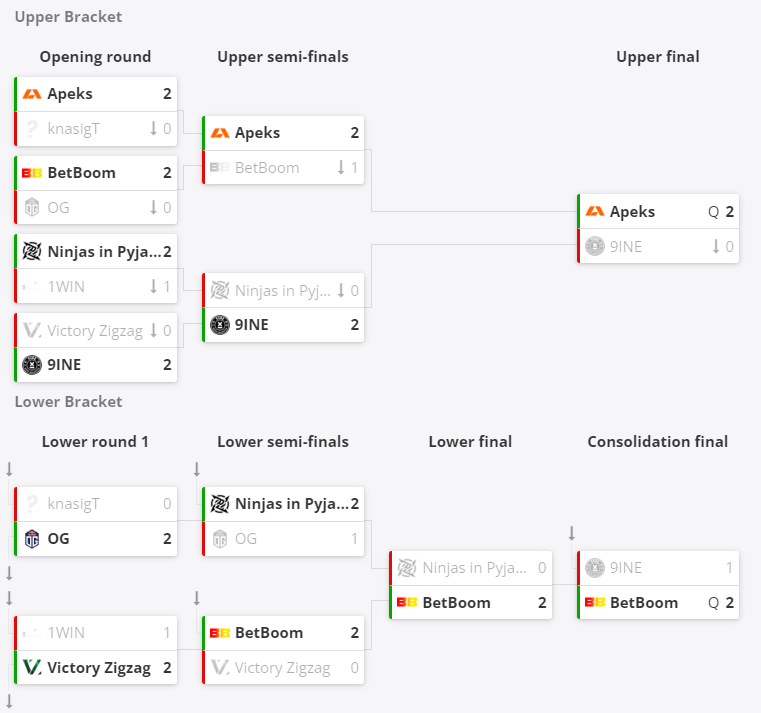Screen dimensions: 761x713
Task: Click the Lower Bracket heading
Action: (68, 402)
